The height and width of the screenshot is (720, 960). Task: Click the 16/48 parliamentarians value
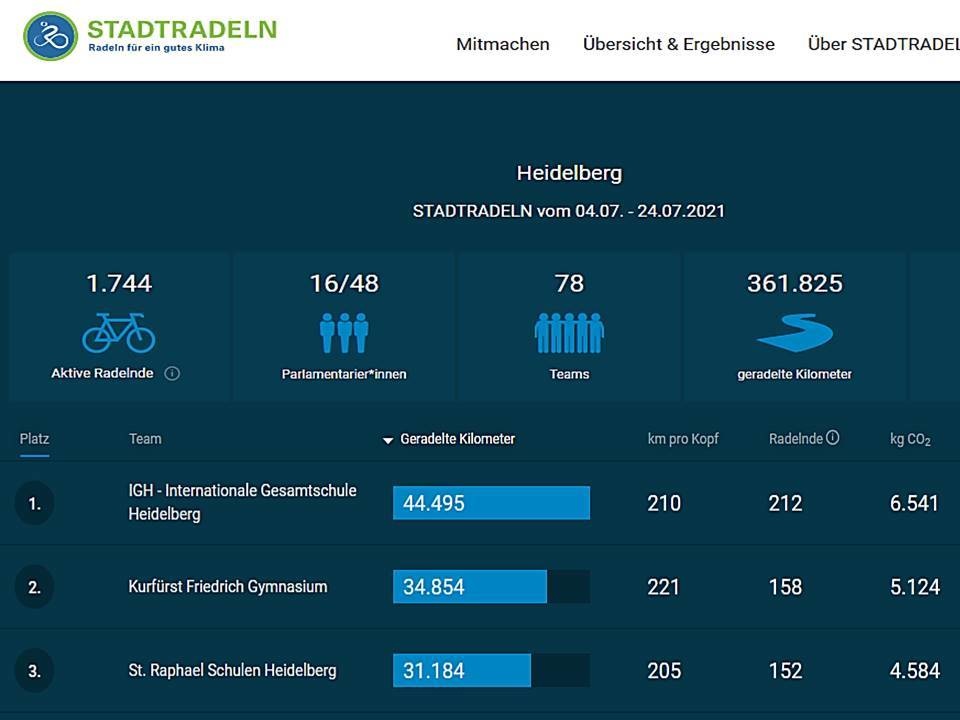coord(344,283)
